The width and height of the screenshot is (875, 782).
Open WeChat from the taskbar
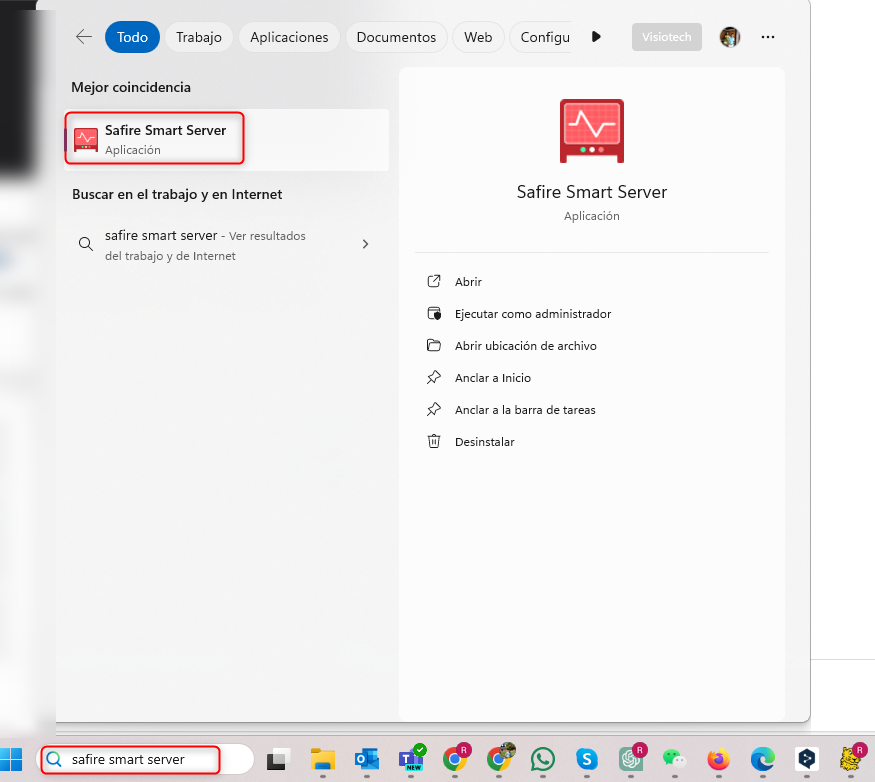click(x=675, y=759)
